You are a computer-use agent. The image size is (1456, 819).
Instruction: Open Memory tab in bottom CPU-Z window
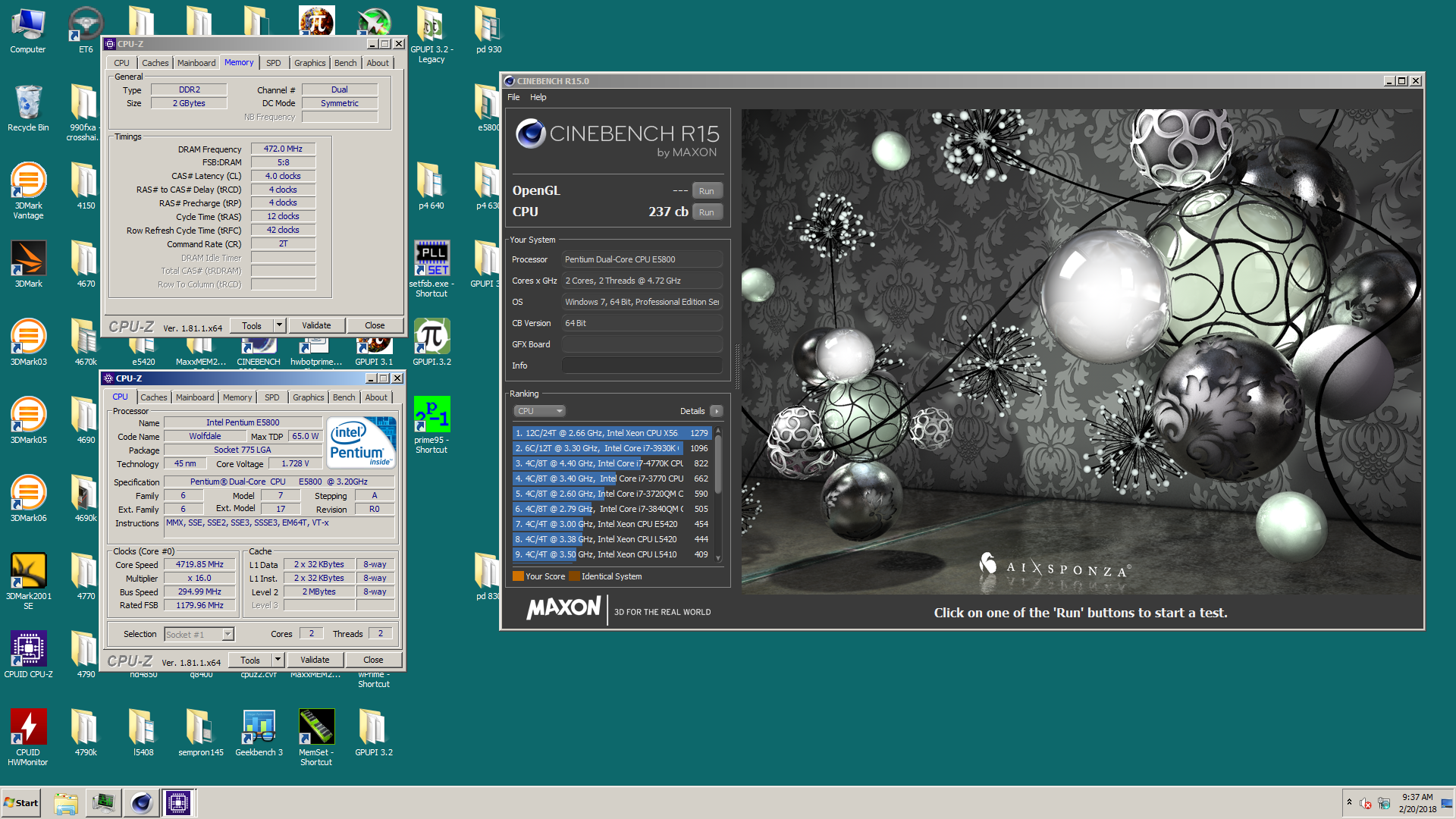pyautogui.click(x=237, y=397)
